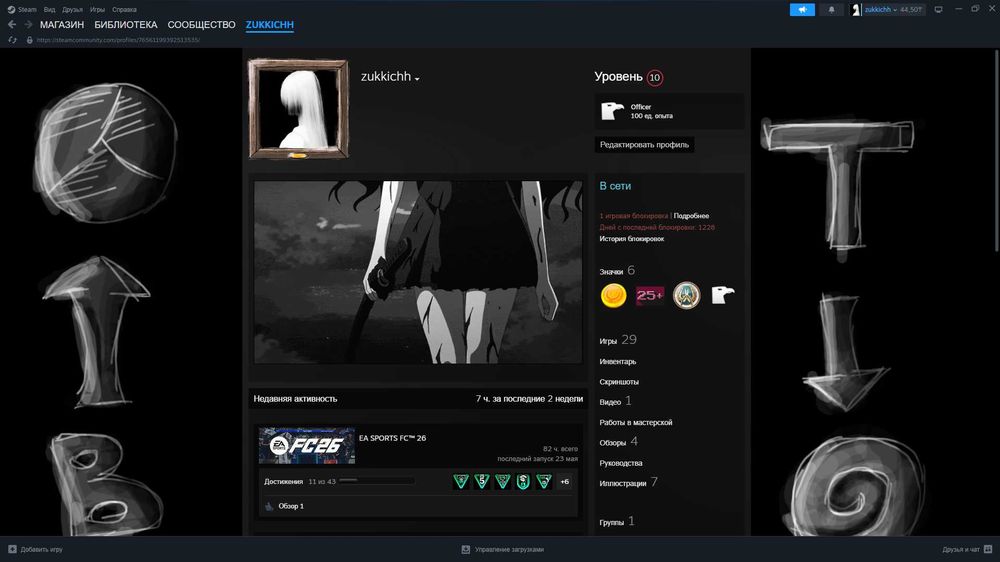Open the Друзья menu
Viewport: 1000px width, 562px height.
[72, 10]
